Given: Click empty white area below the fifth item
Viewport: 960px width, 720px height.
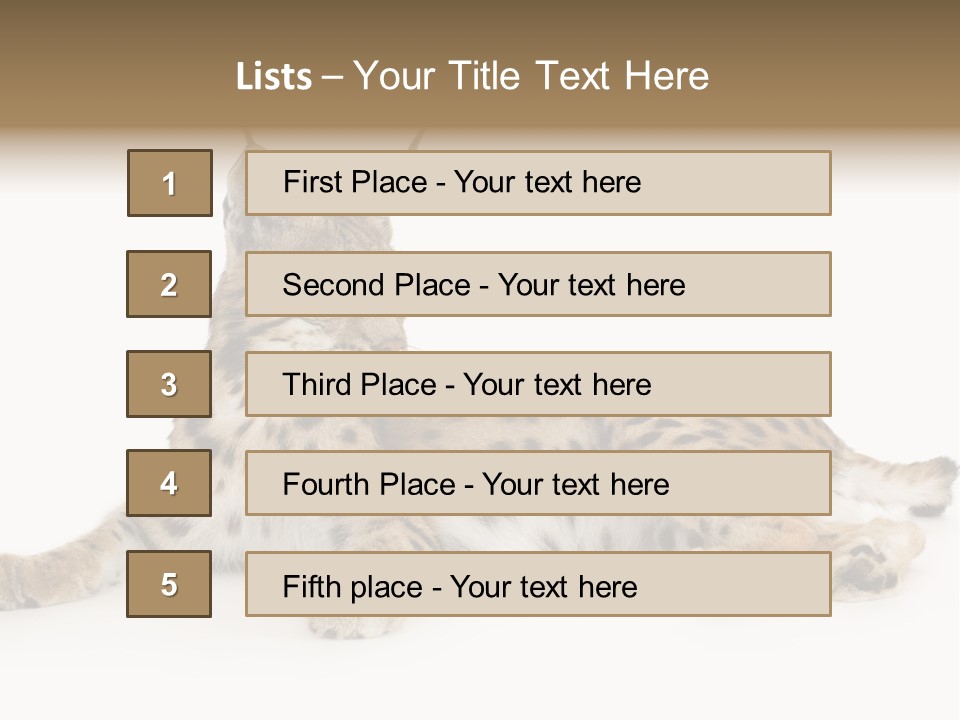Looking at the screenshot, I should [480, 670].
